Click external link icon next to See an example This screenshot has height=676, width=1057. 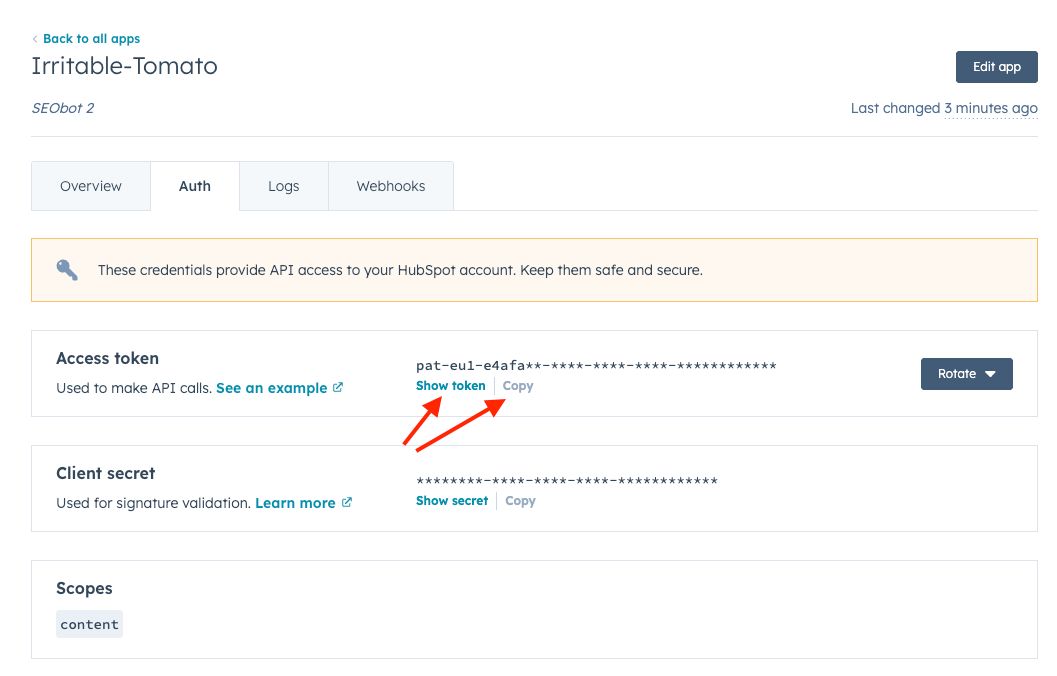tap(338, 387)
